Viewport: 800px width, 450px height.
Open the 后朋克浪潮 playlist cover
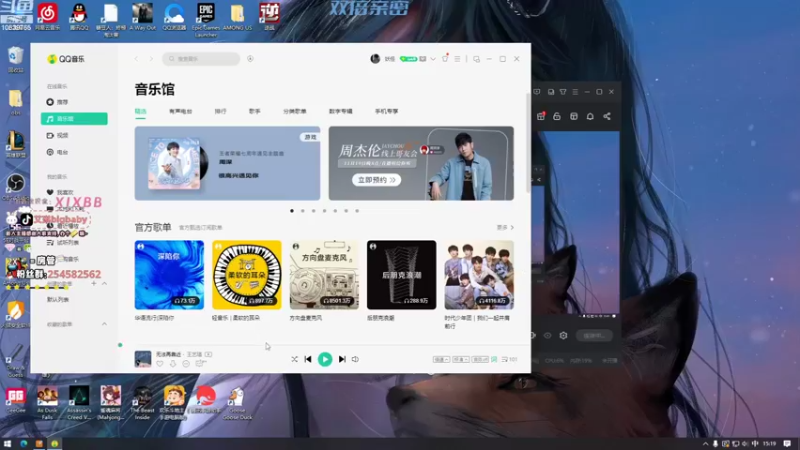click(402, 275)
